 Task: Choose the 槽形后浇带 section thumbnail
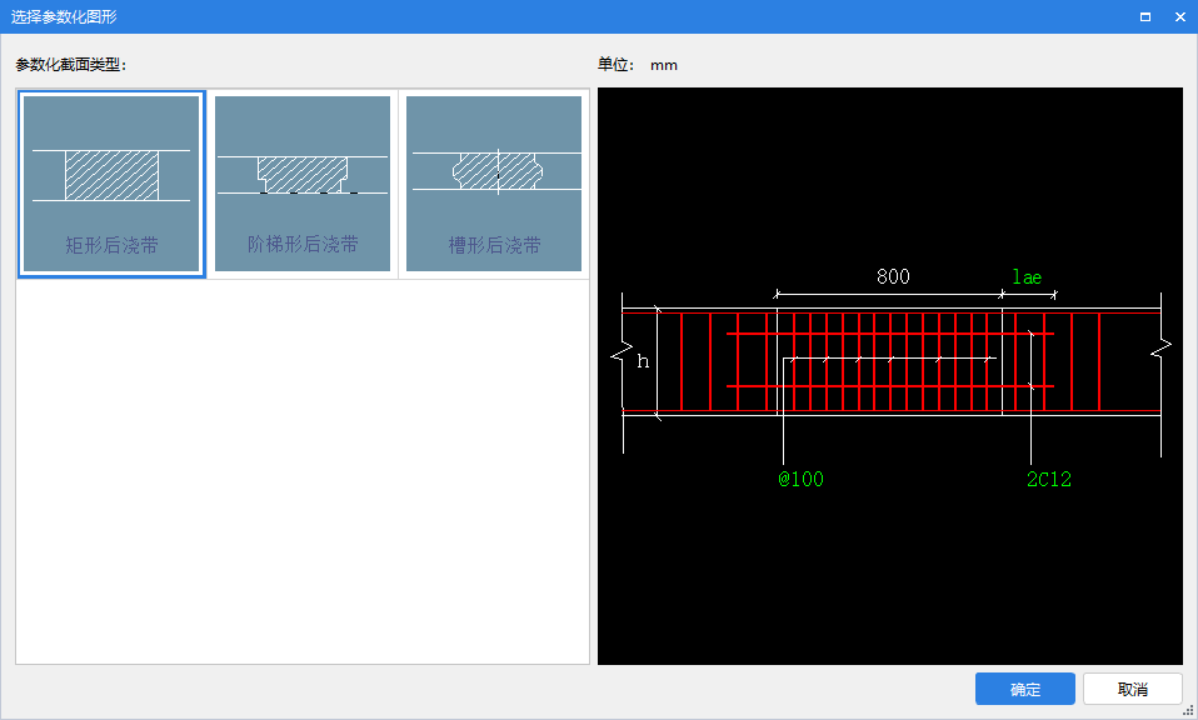pyautogui.click(x=494, y=183)
